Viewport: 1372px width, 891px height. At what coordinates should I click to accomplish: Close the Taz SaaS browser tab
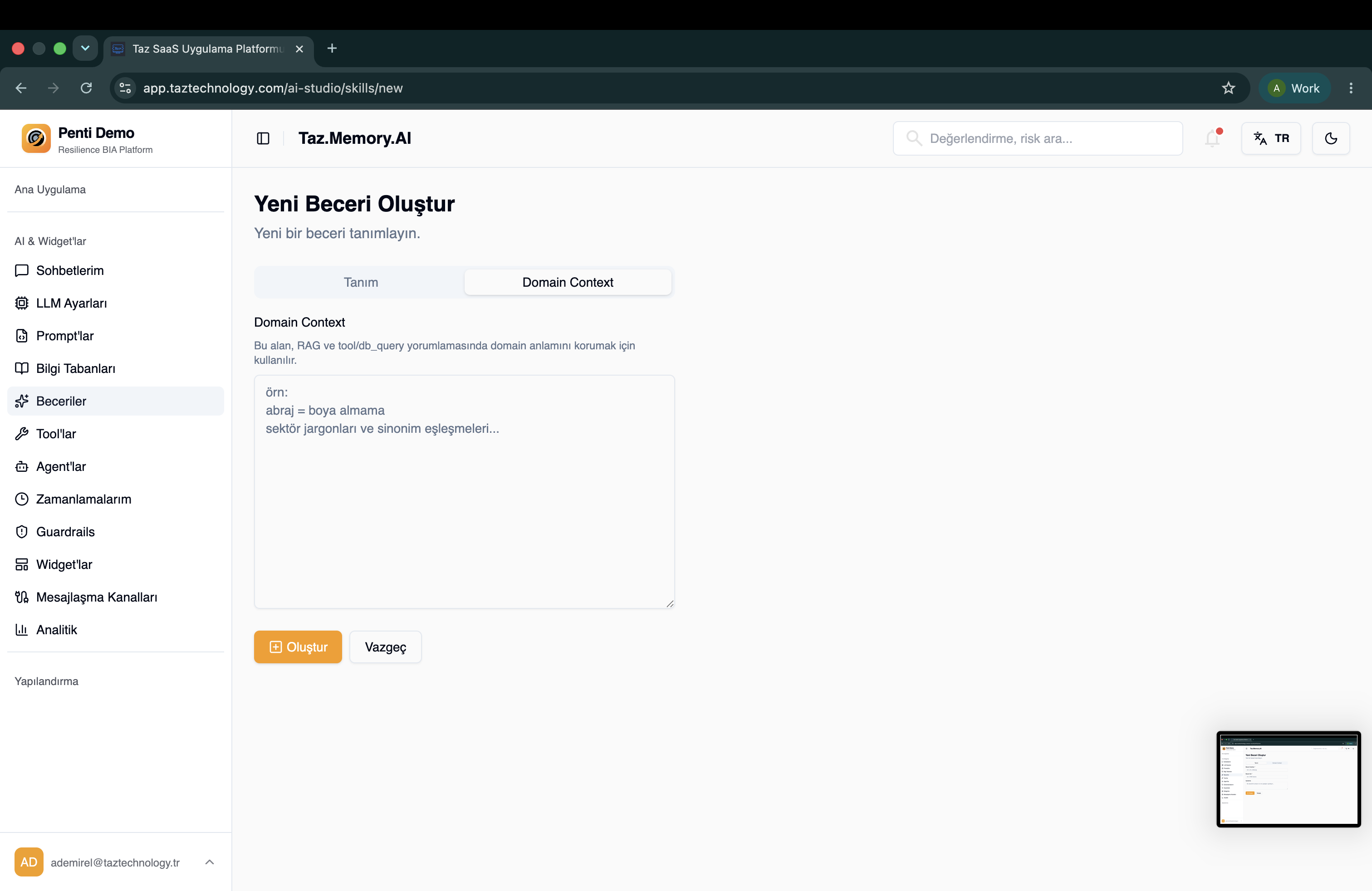(x=299, y=49)
